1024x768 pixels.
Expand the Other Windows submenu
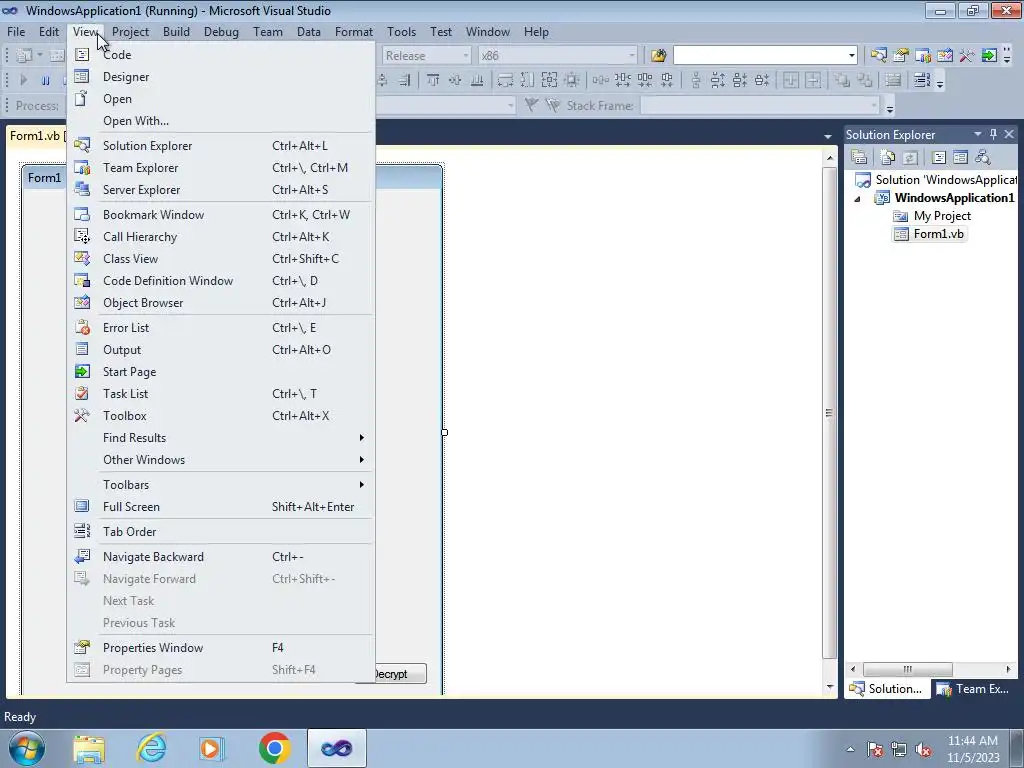coord(221,460)
